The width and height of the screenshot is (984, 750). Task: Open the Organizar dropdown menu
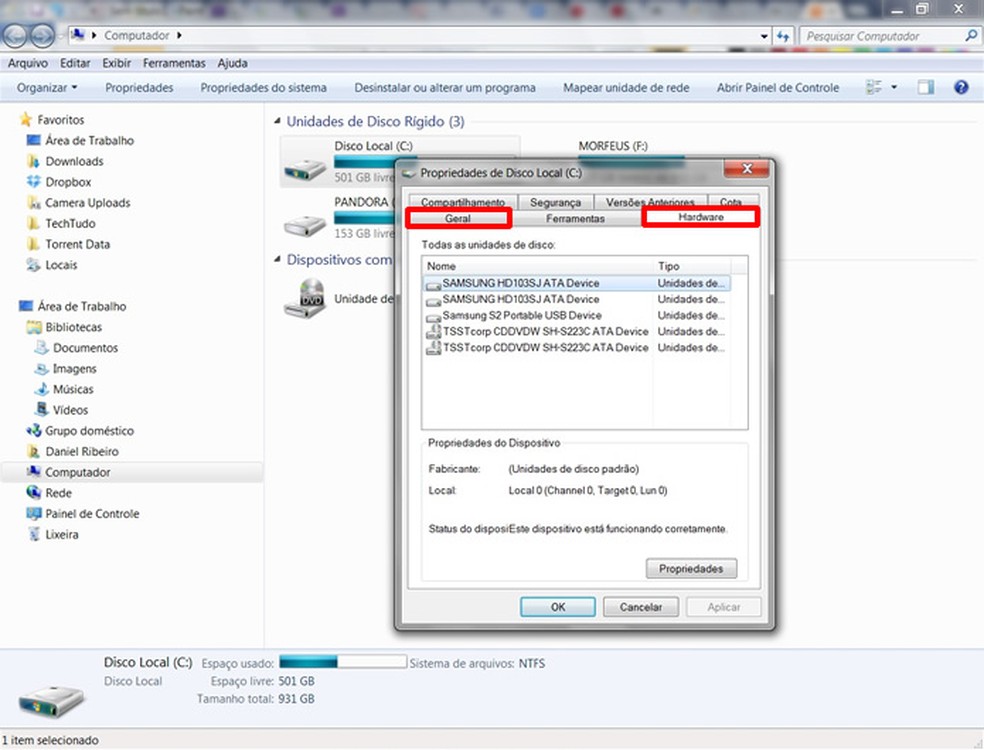pos(46,88)
